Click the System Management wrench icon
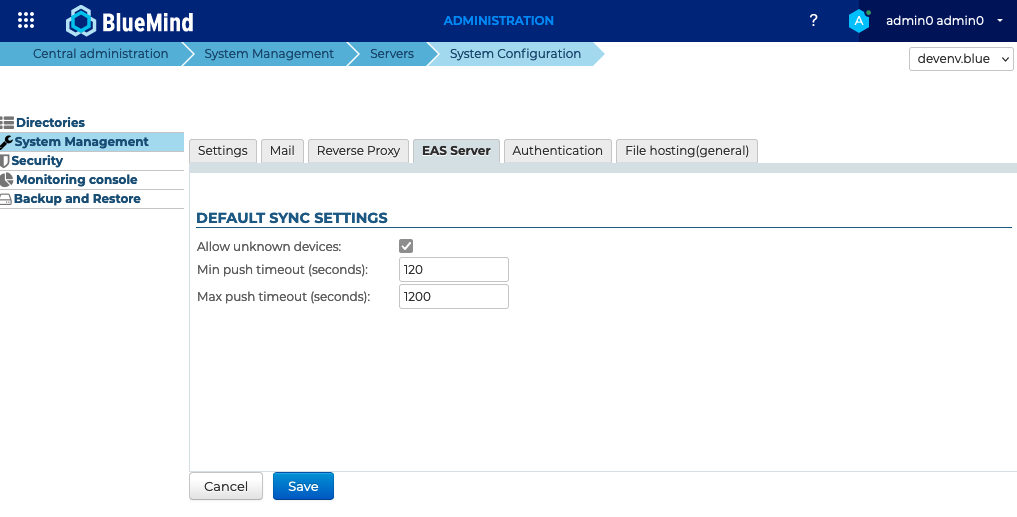The height and width of the screenshot is (517, 1017). click(7, 142)
